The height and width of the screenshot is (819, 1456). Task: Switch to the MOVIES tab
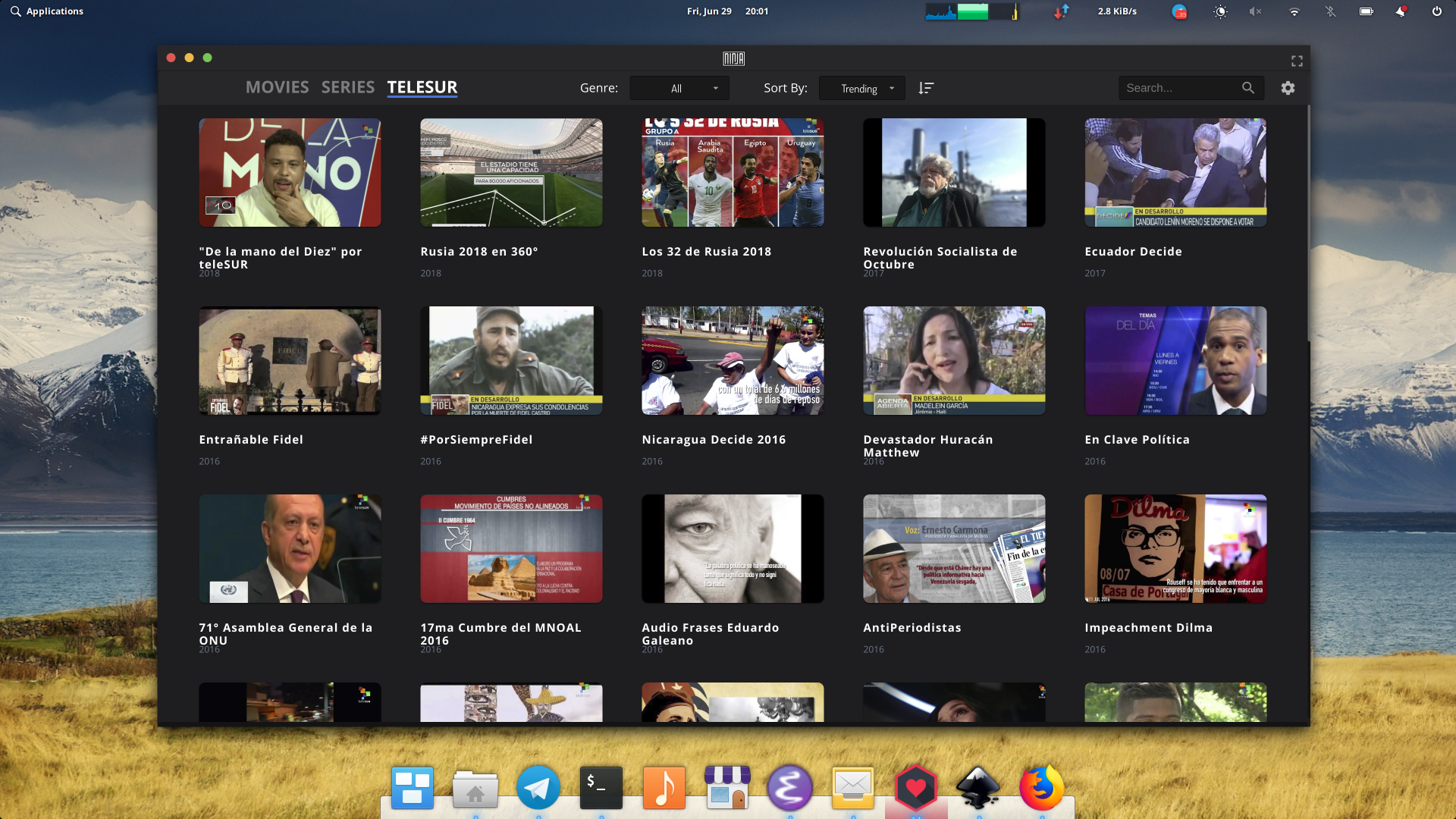pos(277,87)
